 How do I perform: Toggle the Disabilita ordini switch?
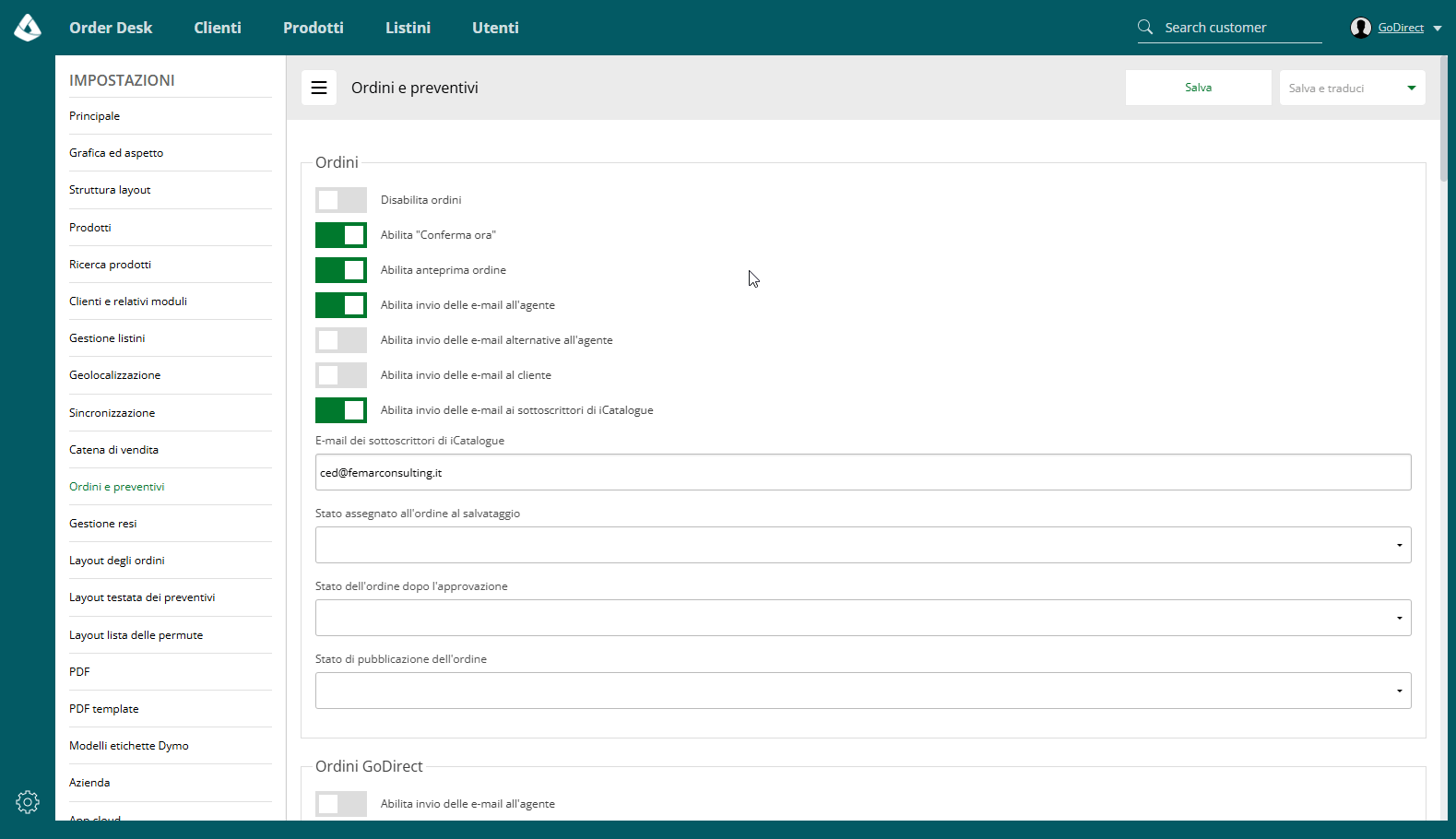point(341,200)
